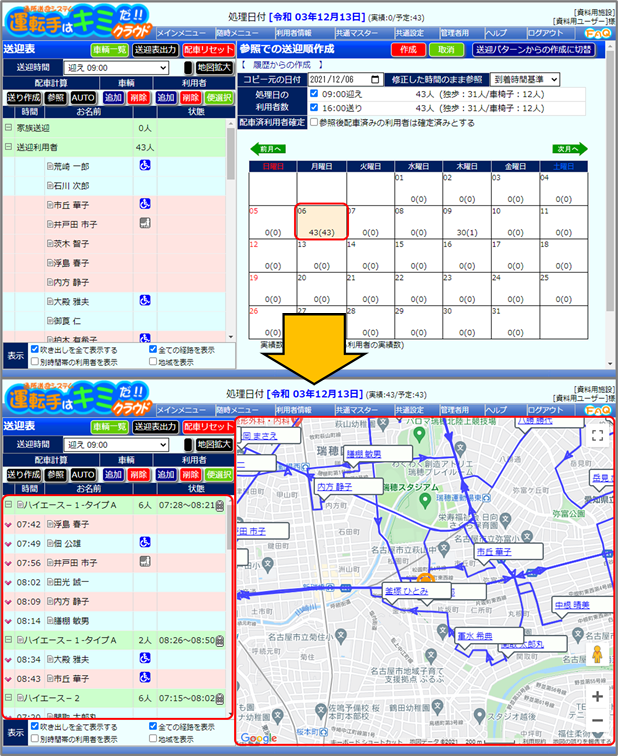Uncheck 16:00送り checkbox
This screenshot has width=618, height=756.
[x=314, y=108]
